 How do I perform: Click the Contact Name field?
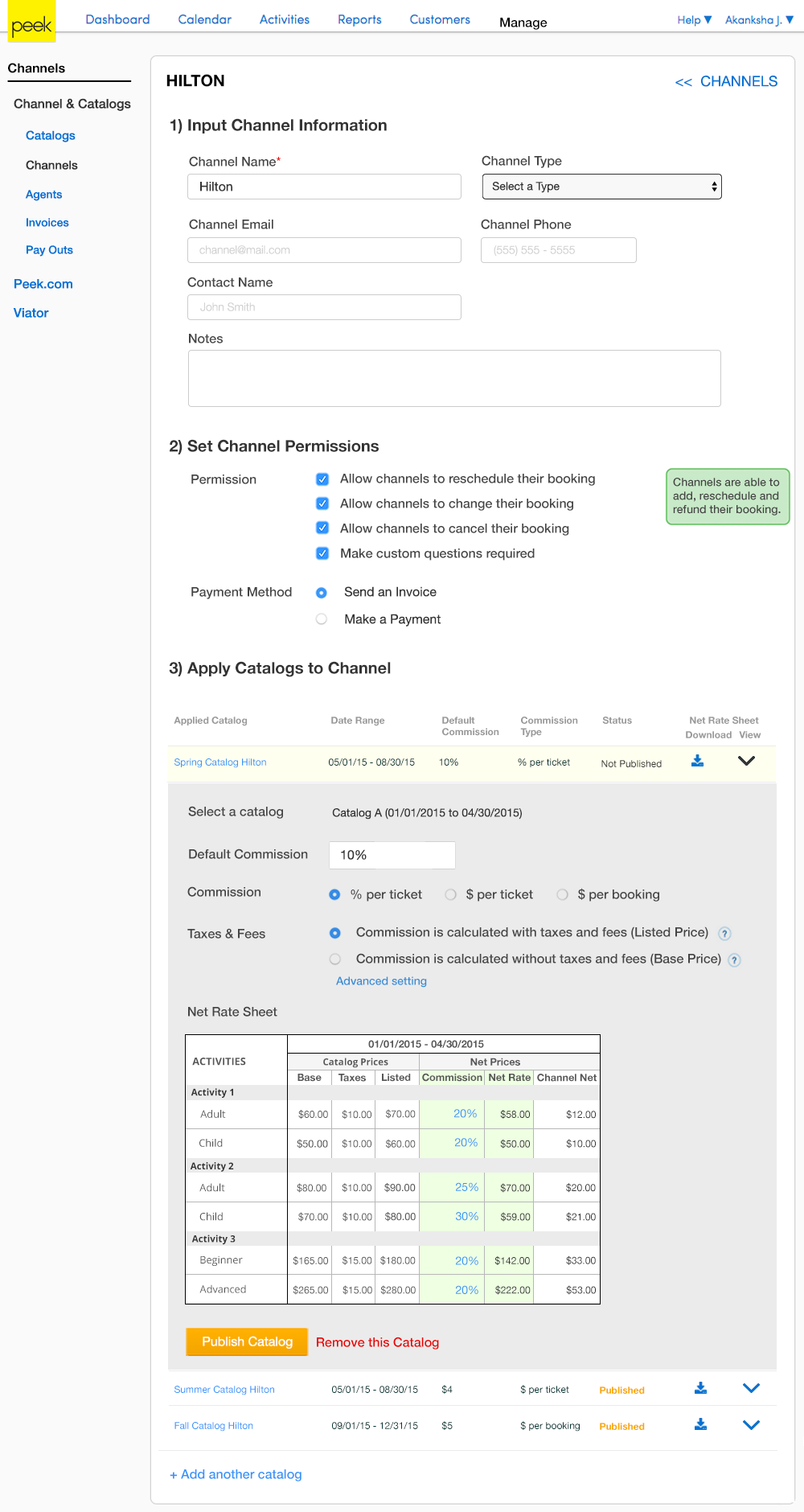(x=325, y=307)
